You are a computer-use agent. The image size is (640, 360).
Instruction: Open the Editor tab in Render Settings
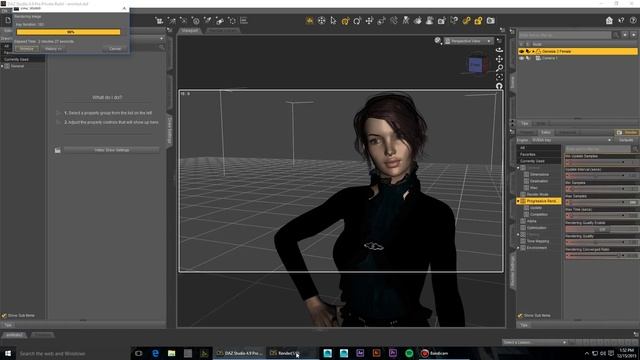point(546,132)
